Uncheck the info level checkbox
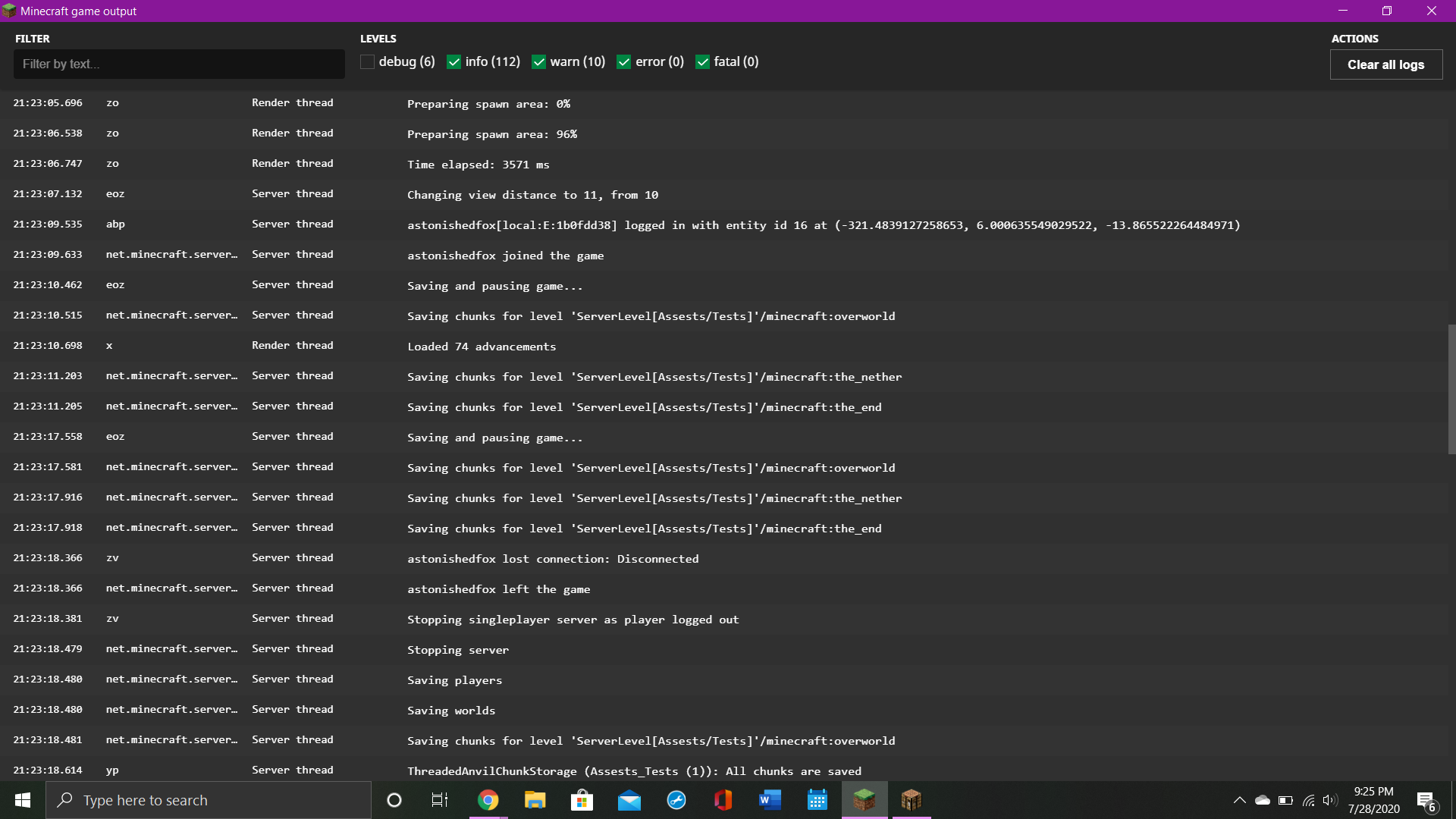This screenshot has width=1456, height=819. [454, 62]
